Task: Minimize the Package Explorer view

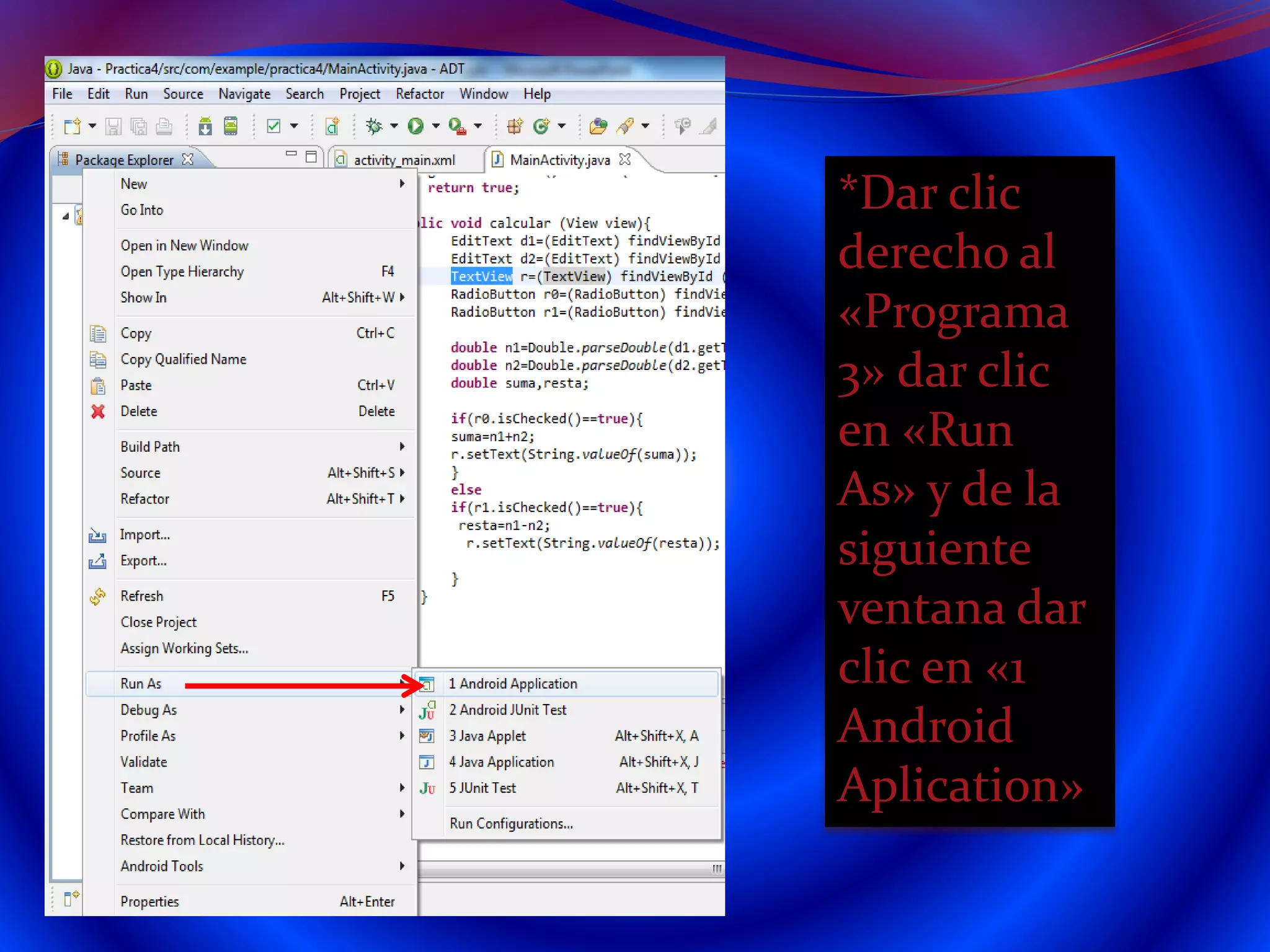Action: tap(291, 153)
